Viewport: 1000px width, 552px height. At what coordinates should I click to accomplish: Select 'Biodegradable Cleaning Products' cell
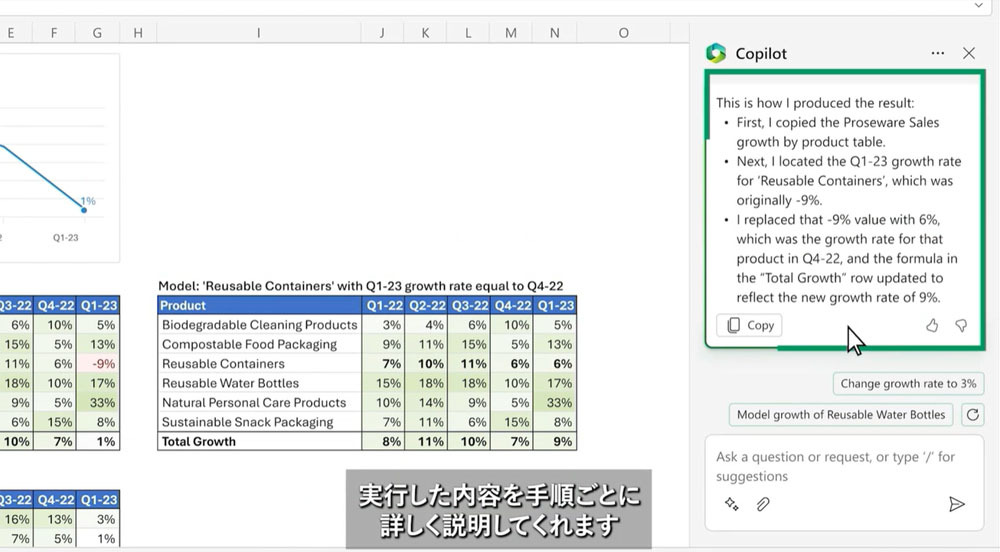click(x=259, y=325)
